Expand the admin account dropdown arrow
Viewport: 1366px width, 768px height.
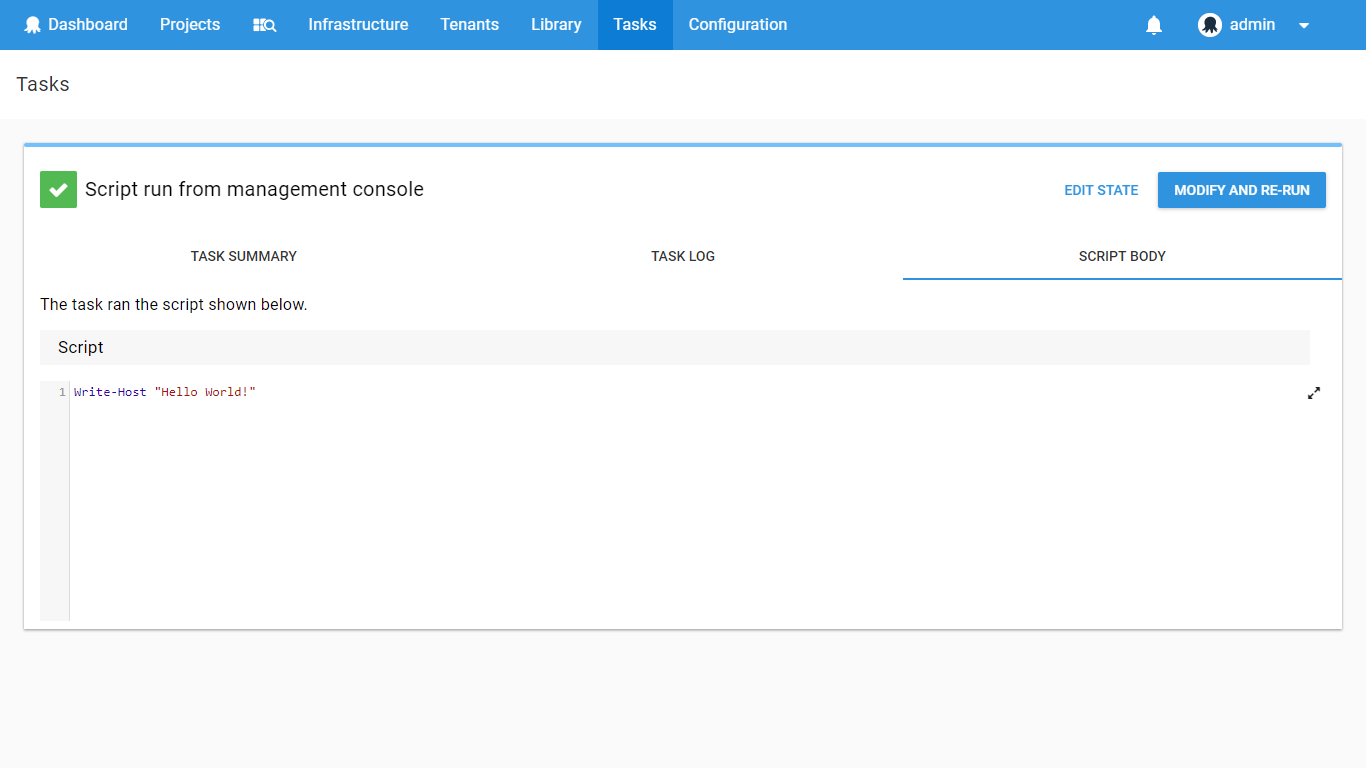[x=1304, y=26]
